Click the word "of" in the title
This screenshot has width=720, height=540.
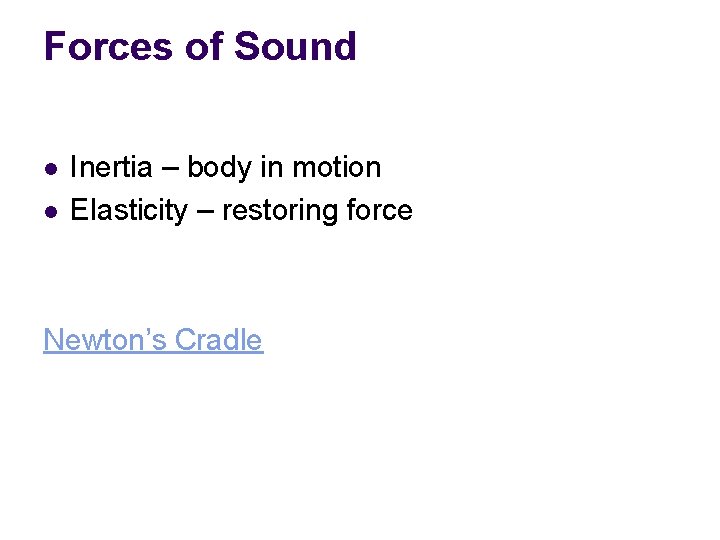pos(203,46)
